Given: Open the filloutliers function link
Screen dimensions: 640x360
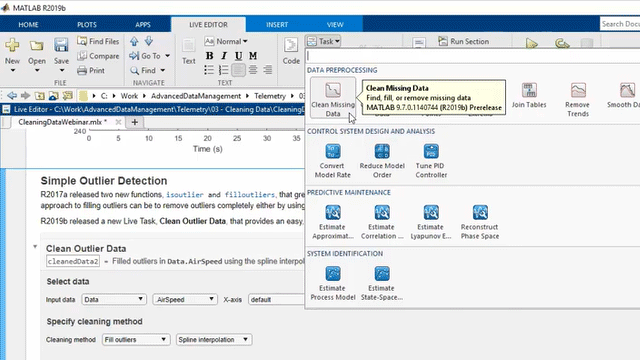Looking at the screenshot, I should coord(250,195).
